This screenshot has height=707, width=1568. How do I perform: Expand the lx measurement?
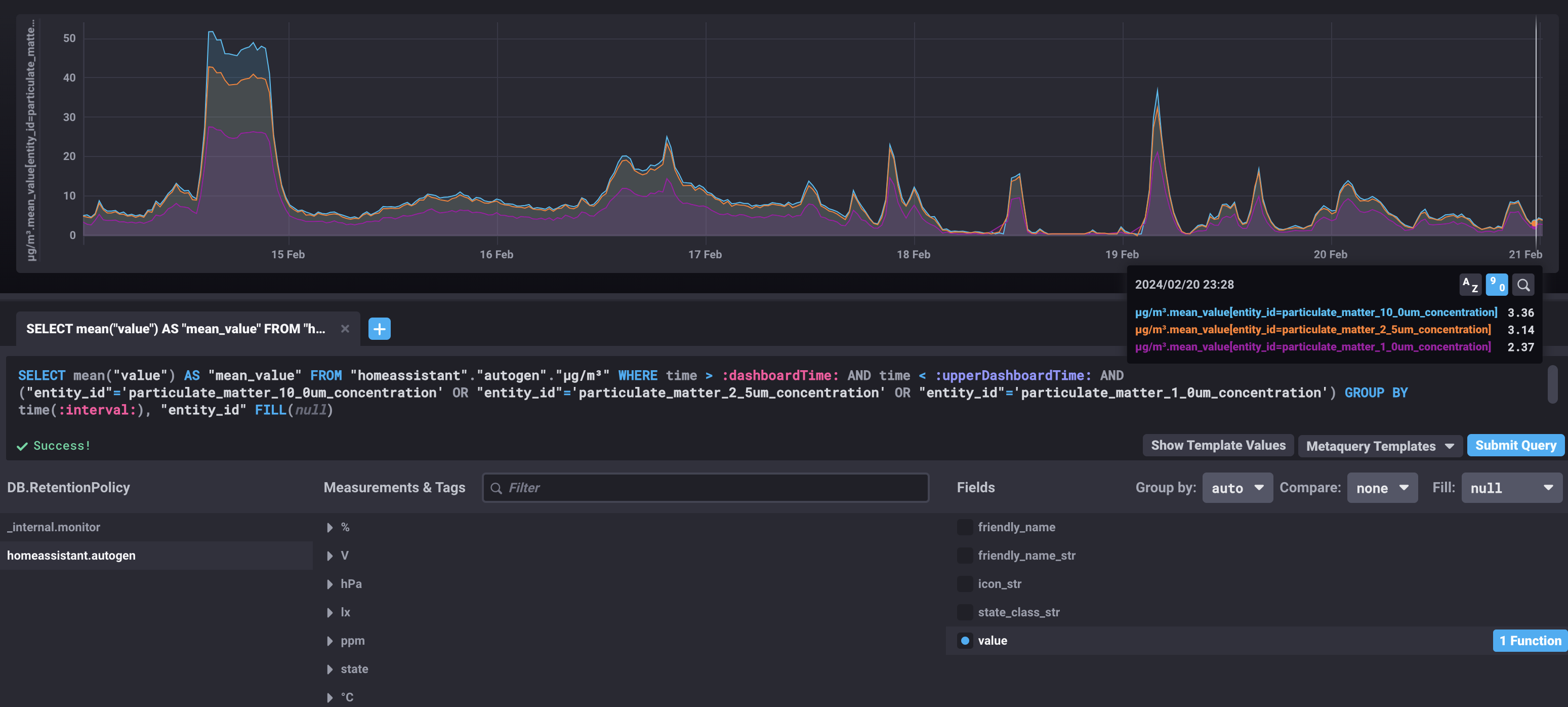point(330,612)
